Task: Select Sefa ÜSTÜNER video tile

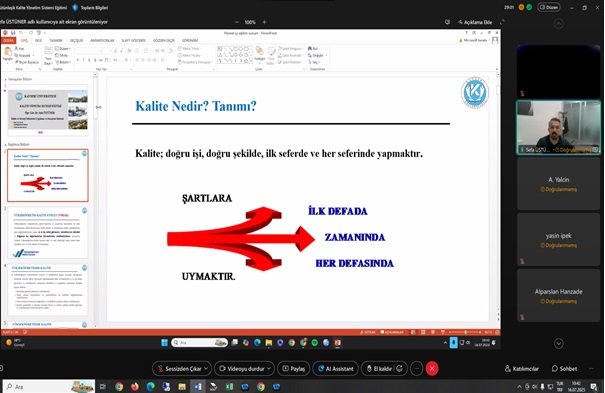Action: point(558,128)
